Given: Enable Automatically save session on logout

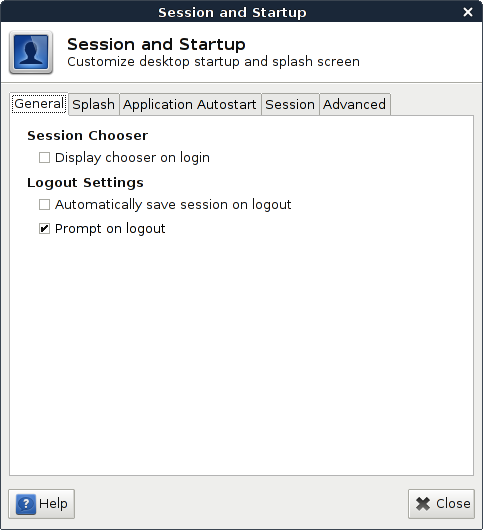Looking at the screenshot, I should (44, 204).
